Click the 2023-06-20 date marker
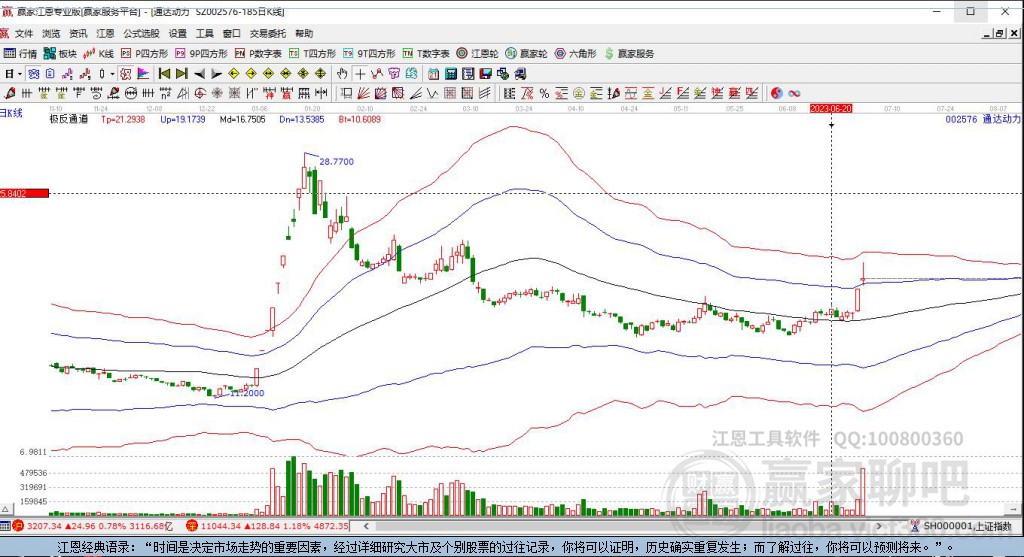The image size is (1024, 557). click(831, 108)
